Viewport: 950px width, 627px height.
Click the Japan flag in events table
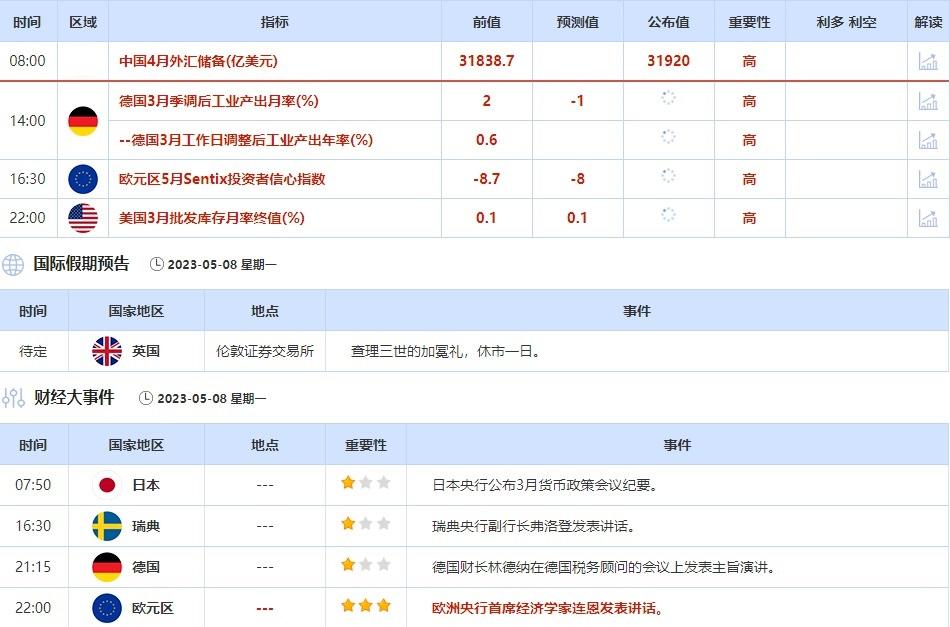coord(107,485)
